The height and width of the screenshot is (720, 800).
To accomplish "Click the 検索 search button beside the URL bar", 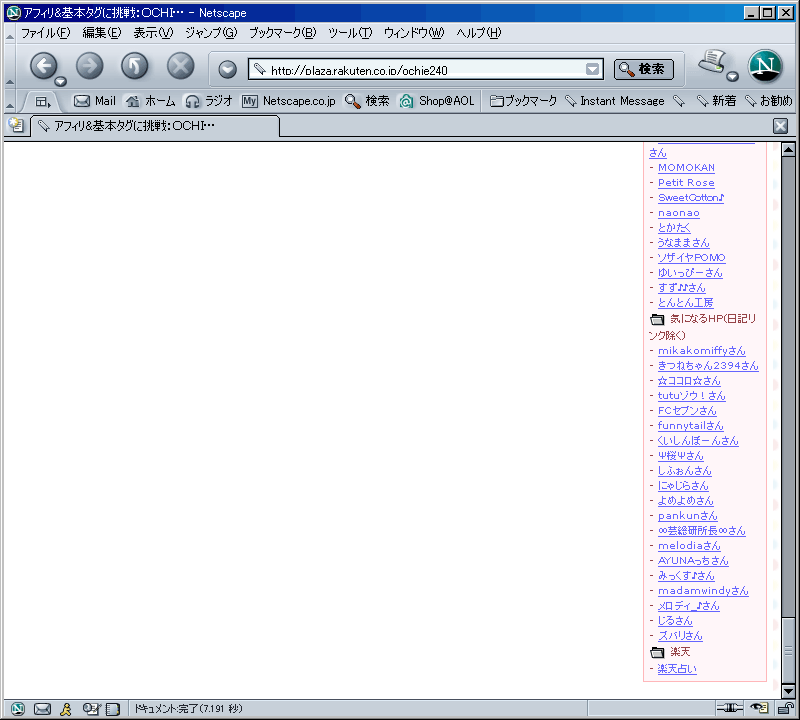I will pos(643,69).
